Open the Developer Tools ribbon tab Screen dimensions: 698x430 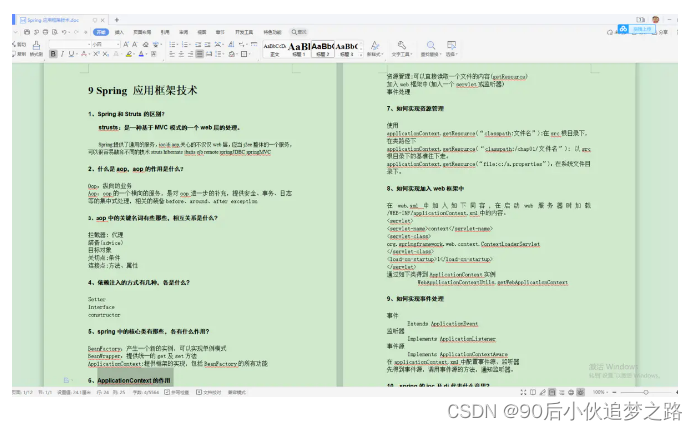tap(244, 32)
